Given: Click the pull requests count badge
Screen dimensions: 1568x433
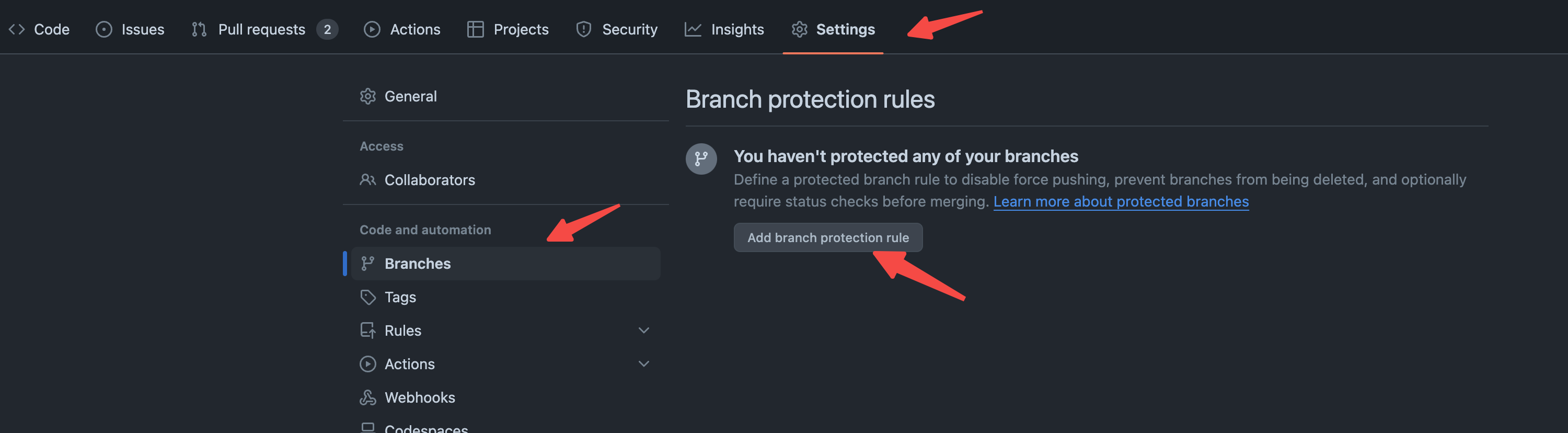Looking at the screenshot, I should click(x=327, y=29).
